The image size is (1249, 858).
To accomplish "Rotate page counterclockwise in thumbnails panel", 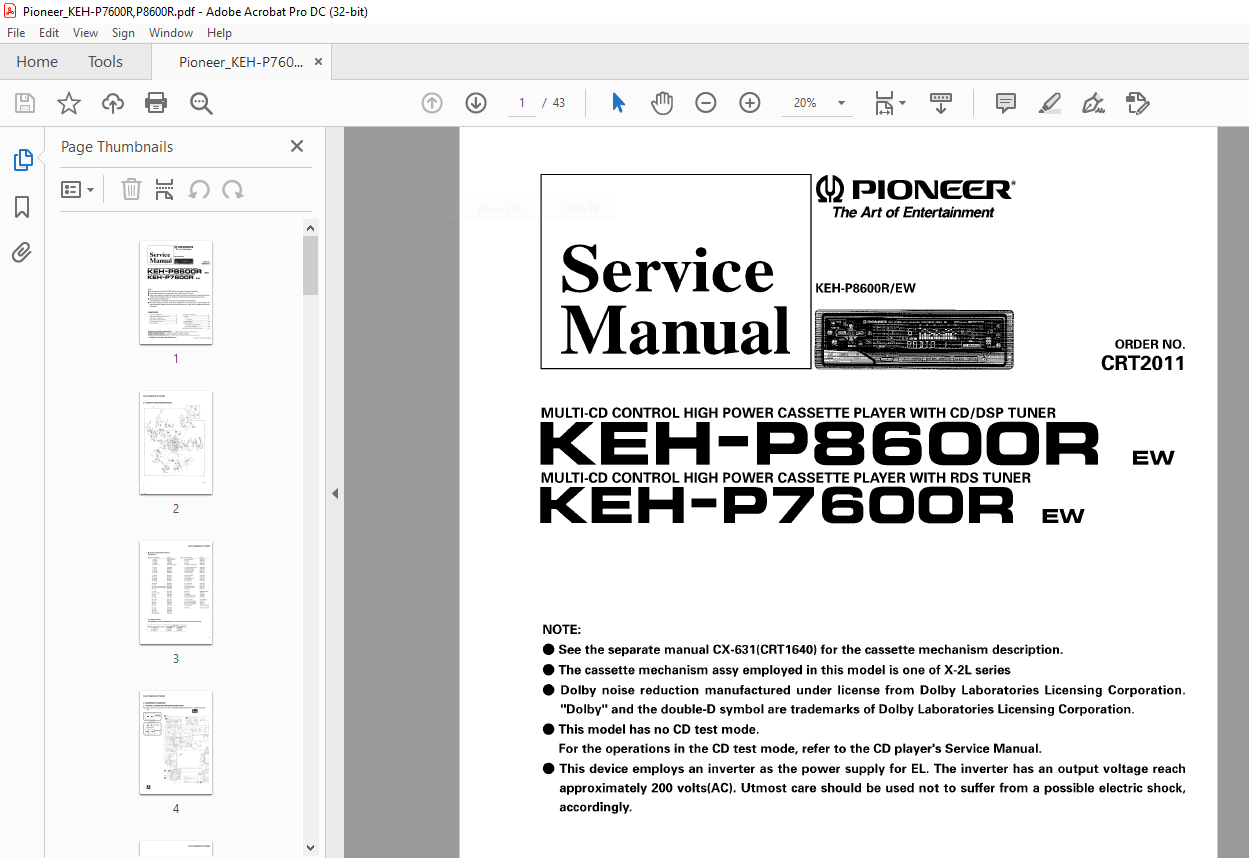I will [199, 190].
